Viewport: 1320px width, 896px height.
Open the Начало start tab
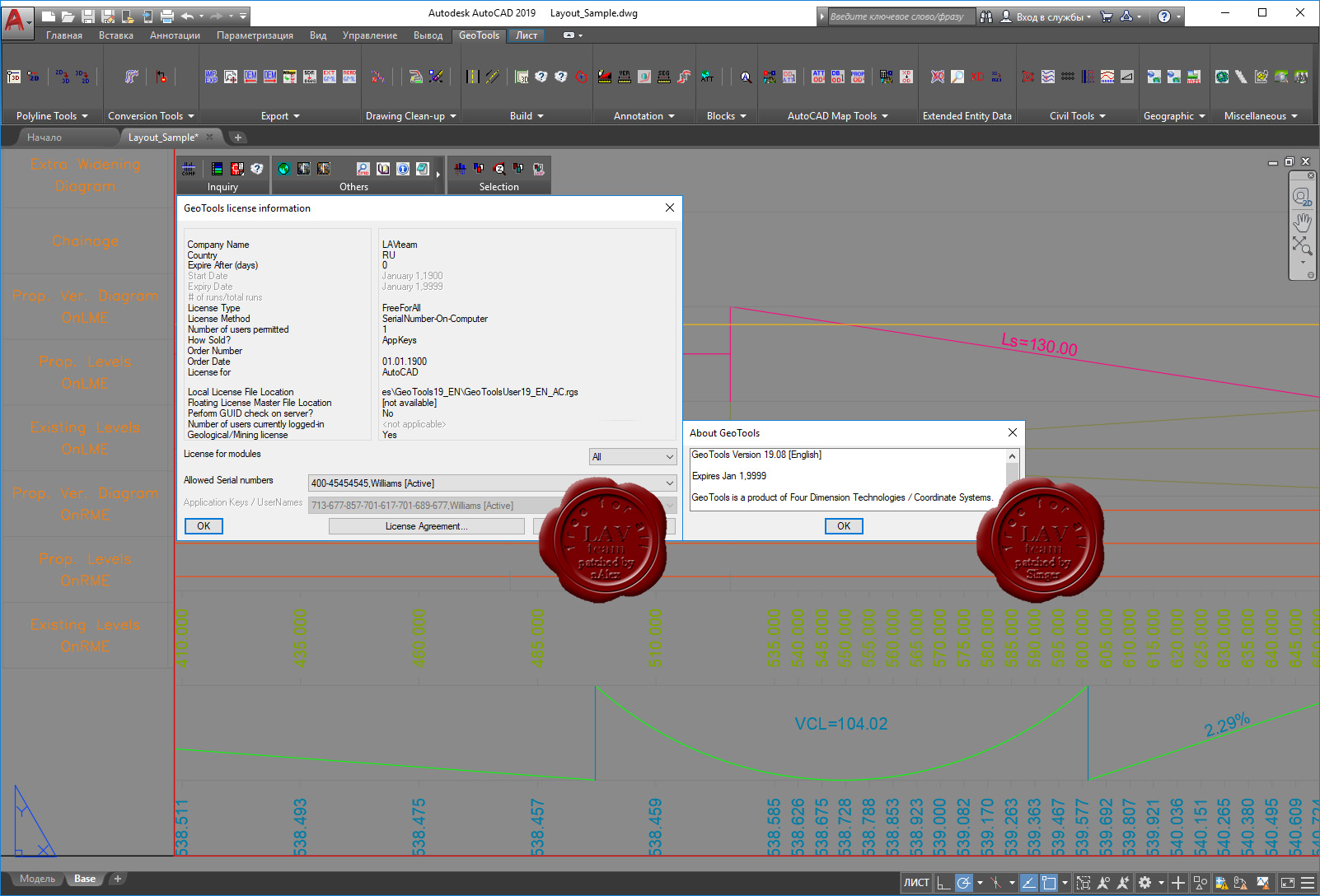coord(44,138)
